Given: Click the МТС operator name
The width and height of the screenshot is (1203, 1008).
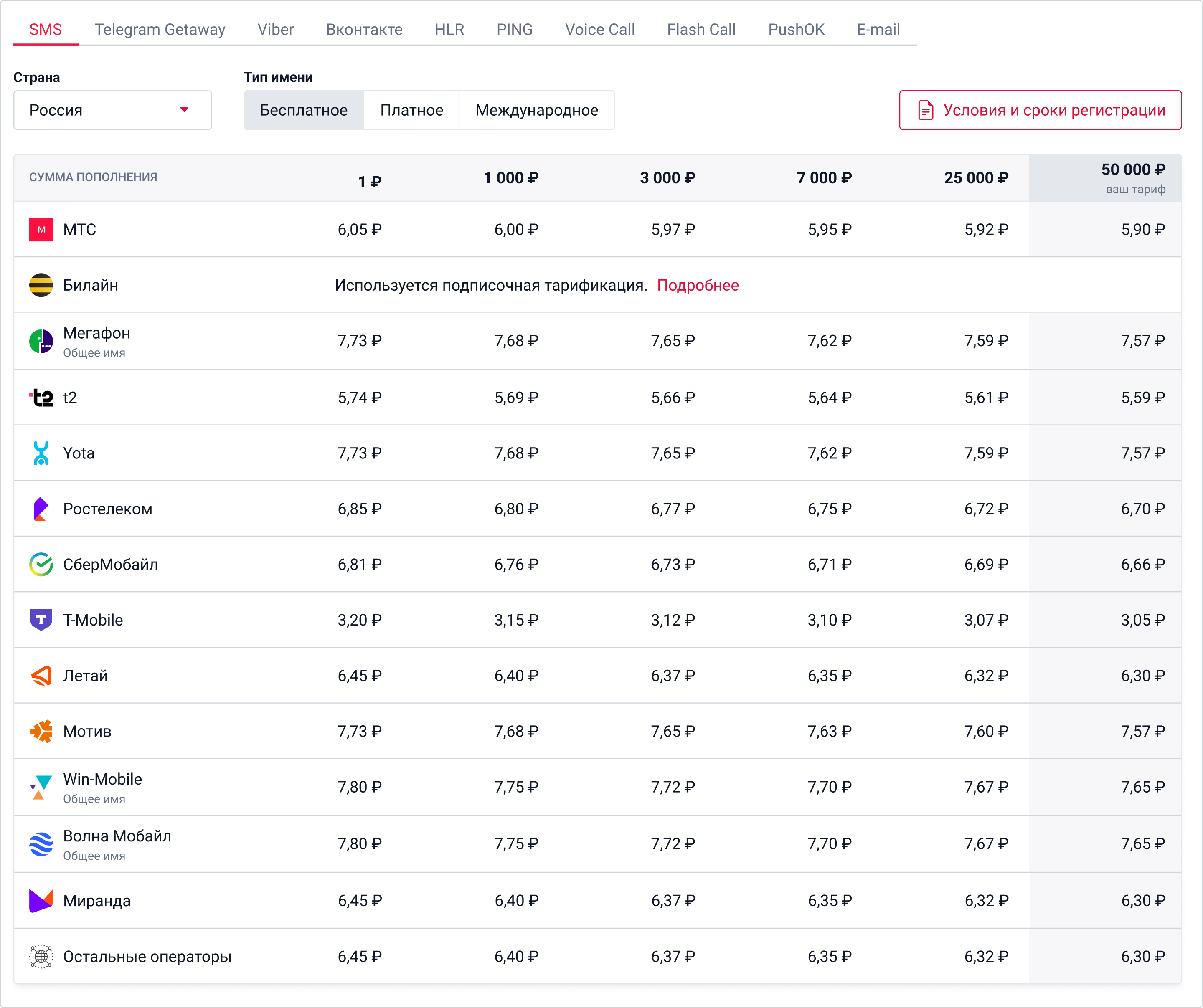Looking at the screenshot, I should coord(80,230).
